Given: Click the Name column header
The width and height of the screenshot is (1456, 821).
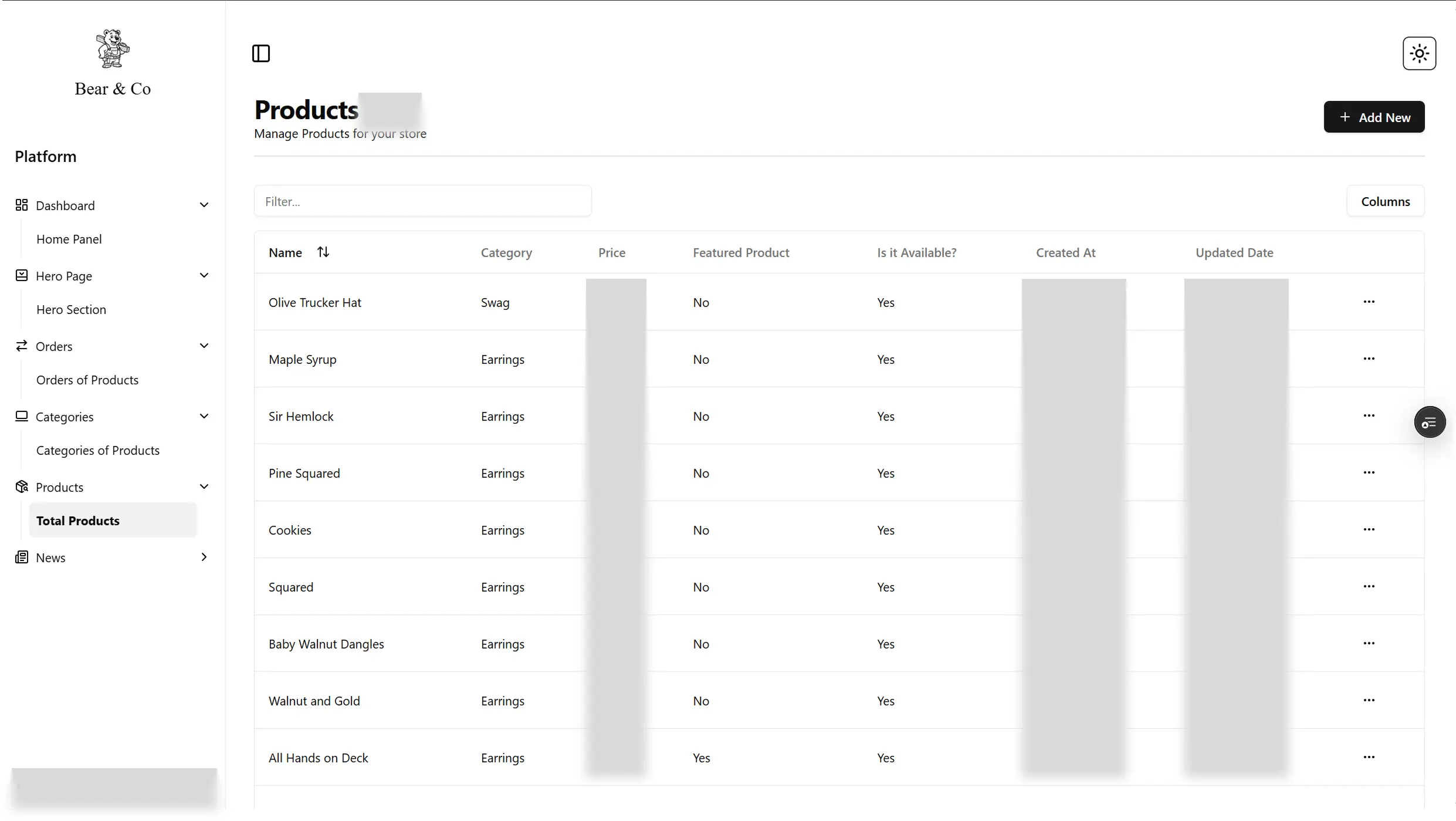Looking at the screenshot, I should coord(285,252).
